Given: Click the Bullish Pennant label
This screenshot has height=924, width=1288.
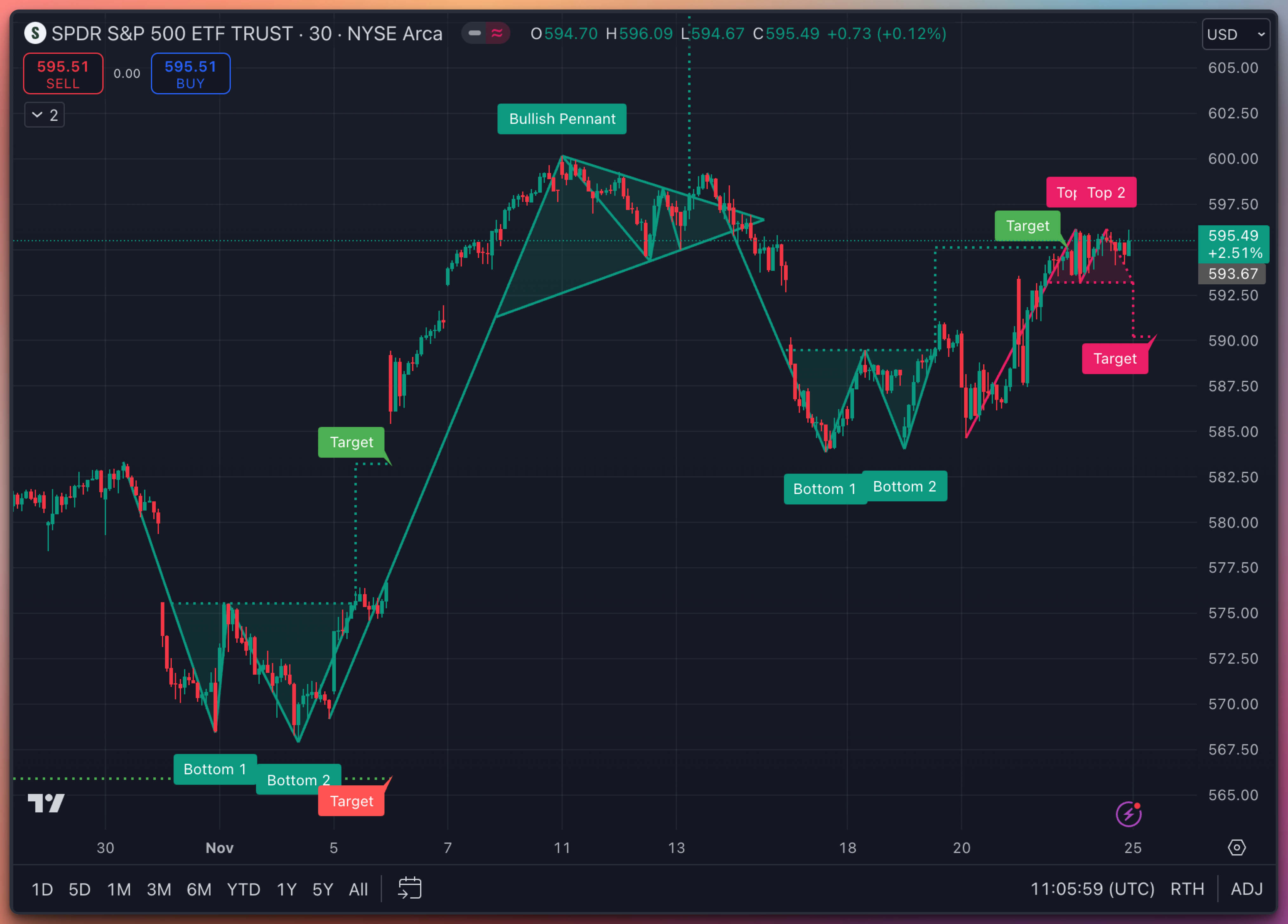Looking at the screenshot, I should point(562,119).
